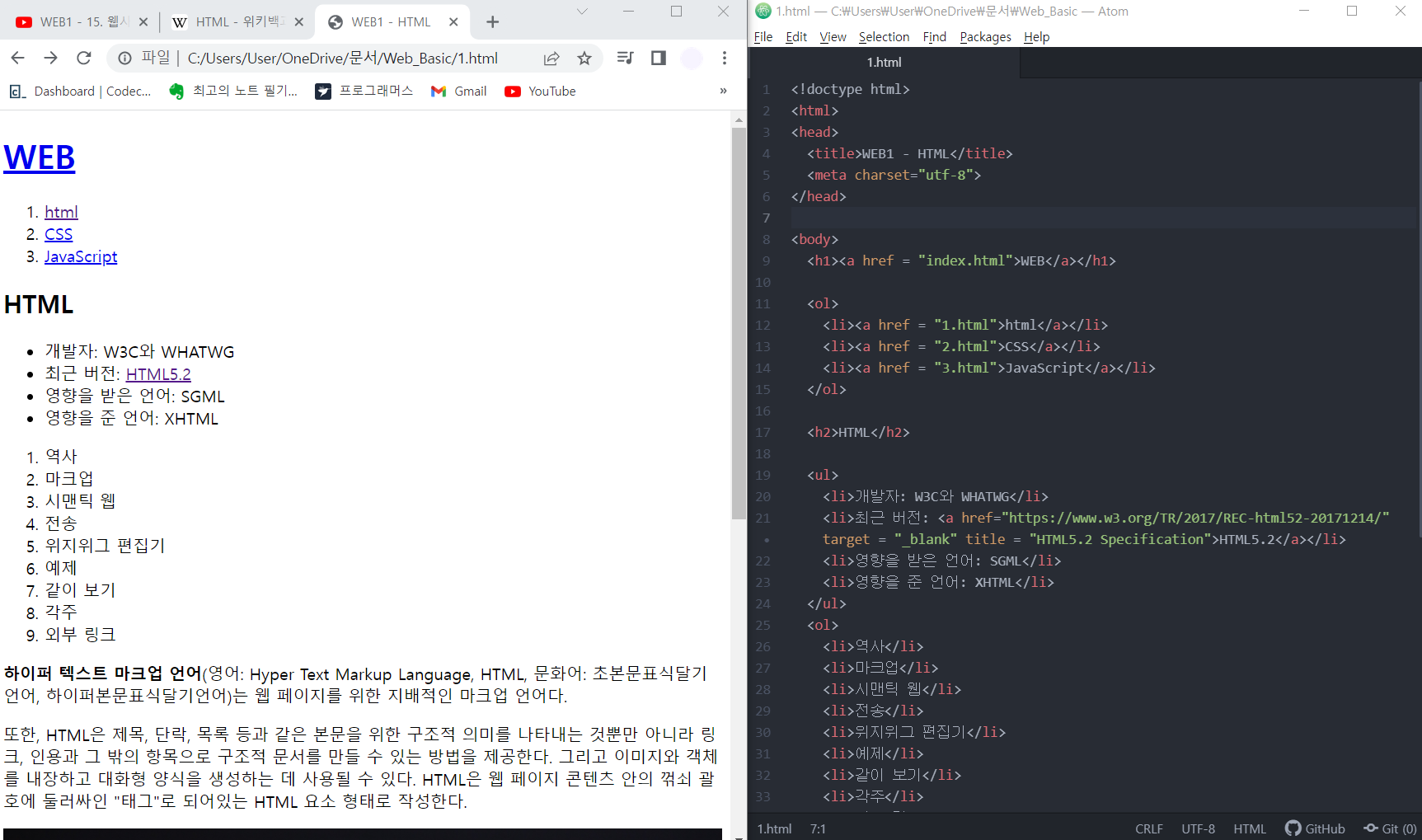This screenshot has width=1422, height=840.
Task: Switch to HTML wiki tab
Action: click(235, 22)
